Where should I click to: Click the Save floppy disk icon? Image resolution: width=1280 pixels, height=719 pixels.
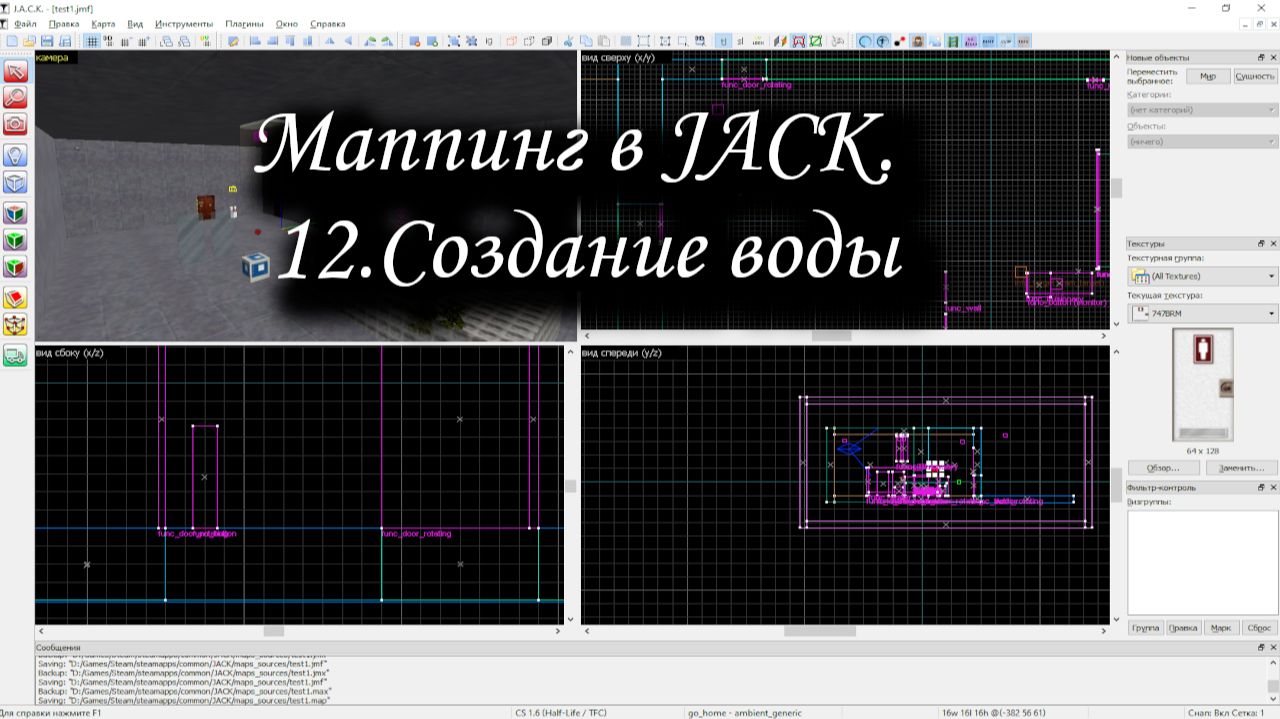tap(47, 41)
